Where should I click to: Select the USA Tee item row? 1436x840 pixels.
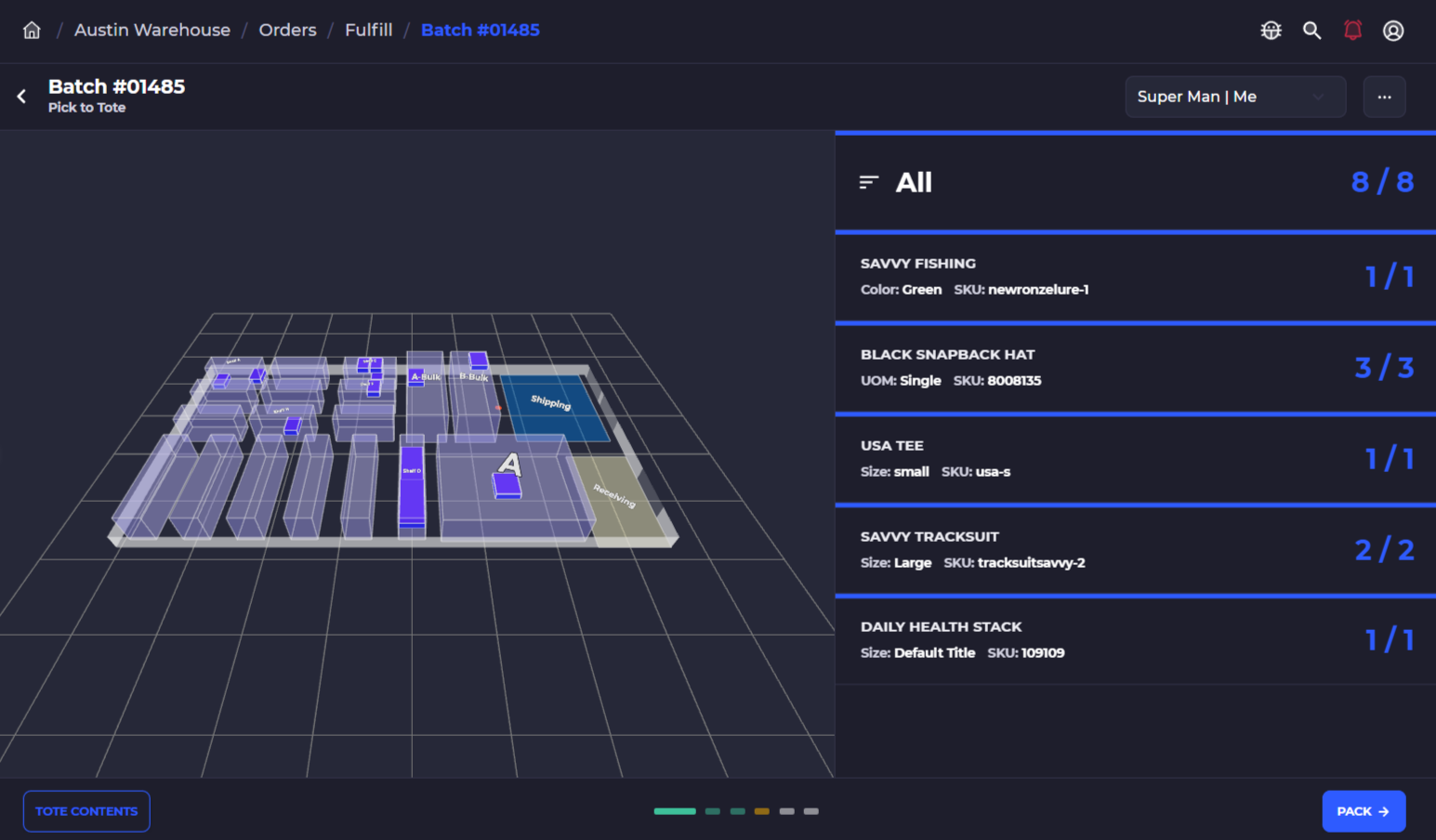click(x=1136, y=459)
